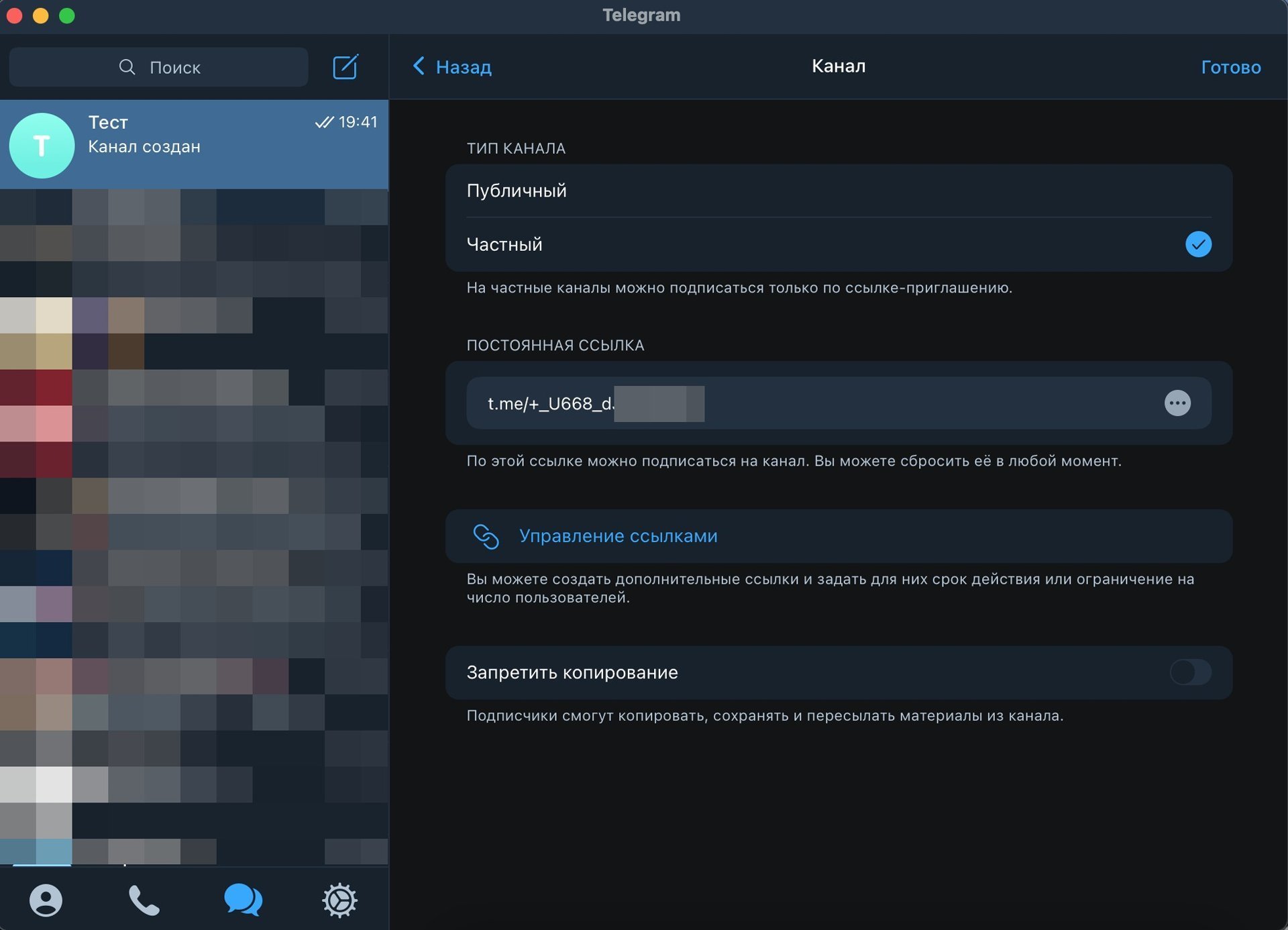Click the Тест channel avatar
This screenshot has height=930, width=1288.
[x=42, y=145]
